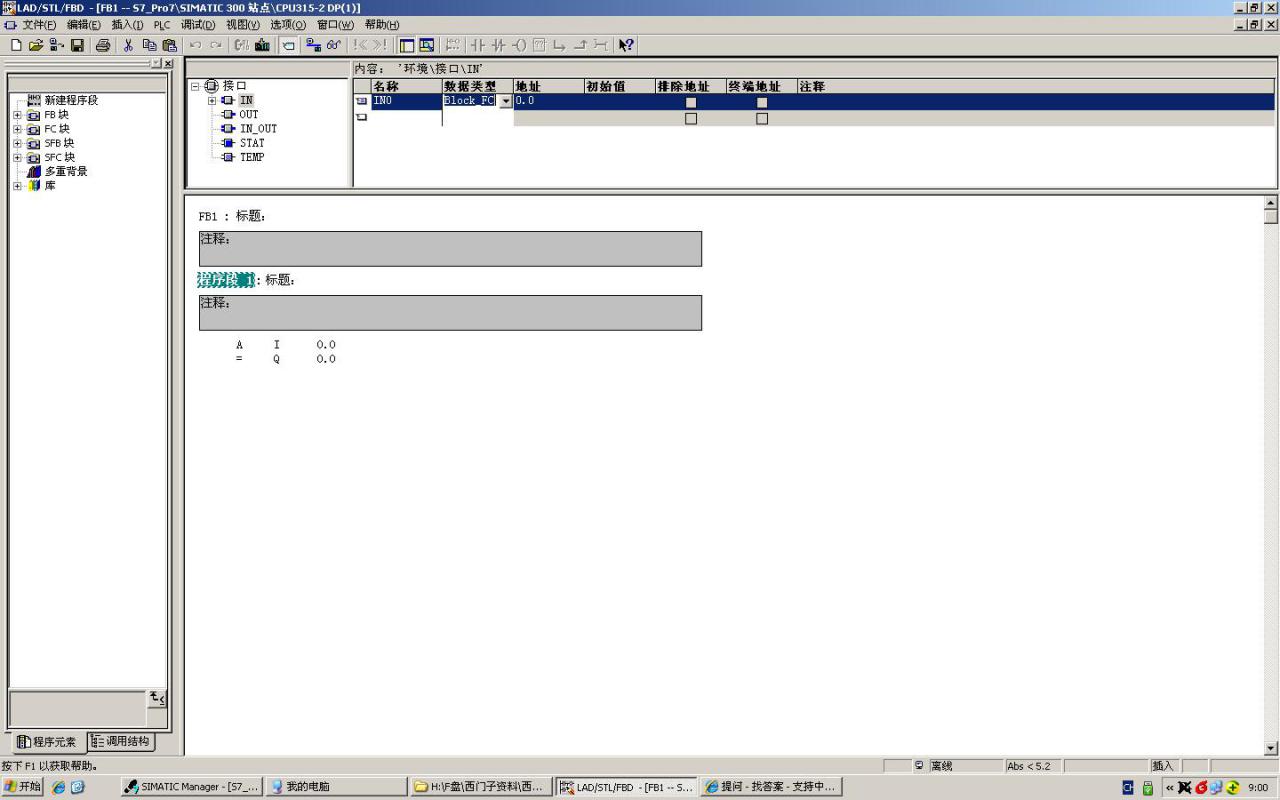Click the Redo arrow icon
Viewport: 1280px width, 800px height.
[215, 45]
